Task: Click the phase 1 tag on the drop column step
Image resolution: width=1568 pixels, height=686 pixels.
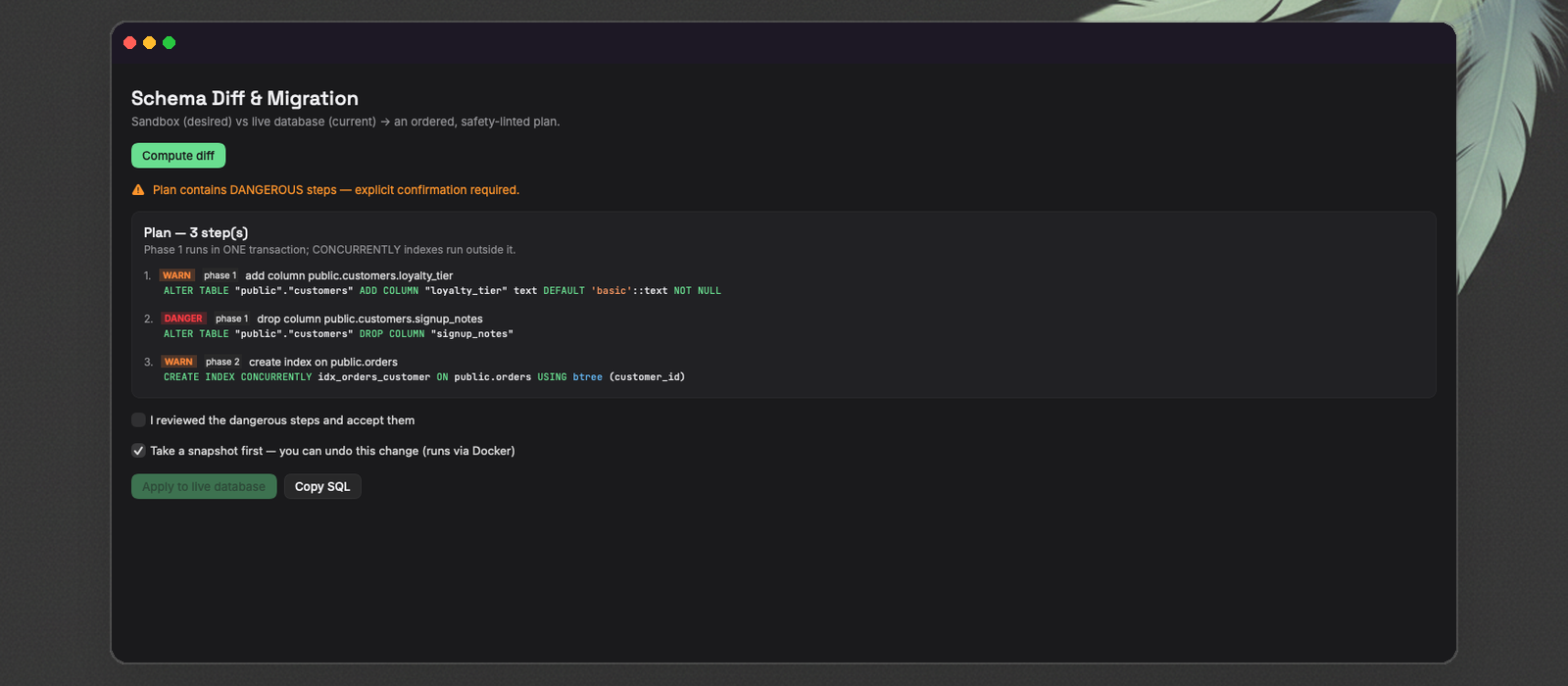Action: coord(232,318)
